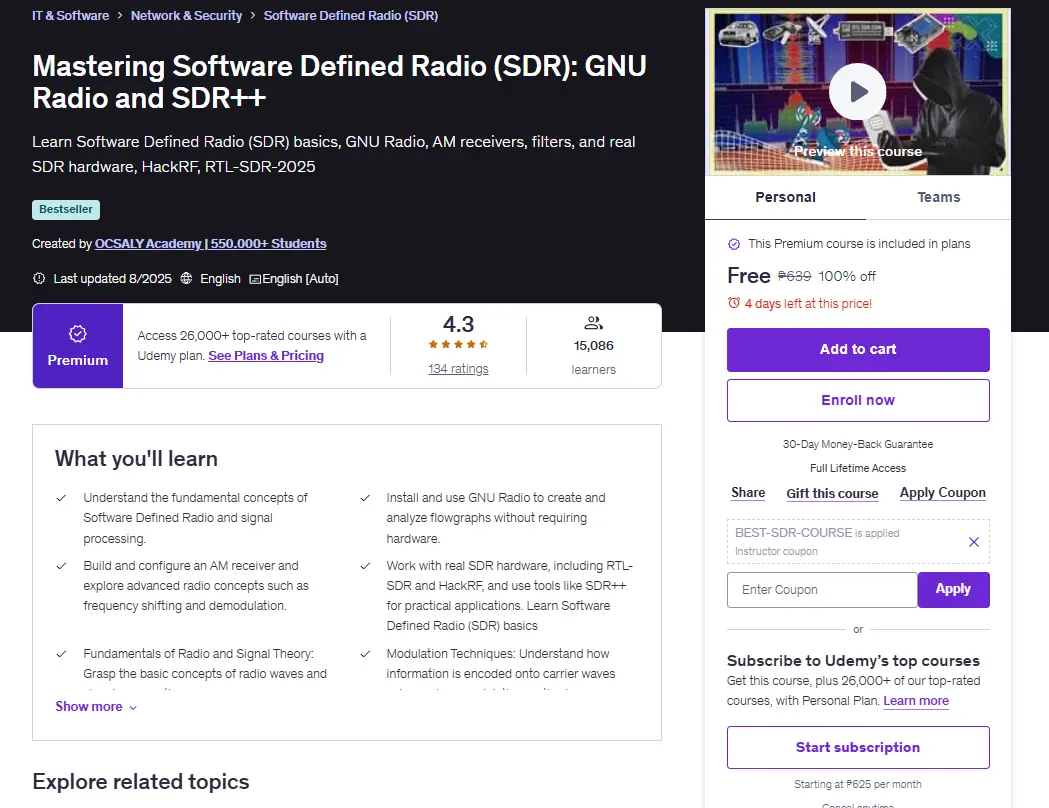Open Software Defined Radio (SDR) breadcrumb
Screen dimensions: 1049x808
[x=351, y=15]
